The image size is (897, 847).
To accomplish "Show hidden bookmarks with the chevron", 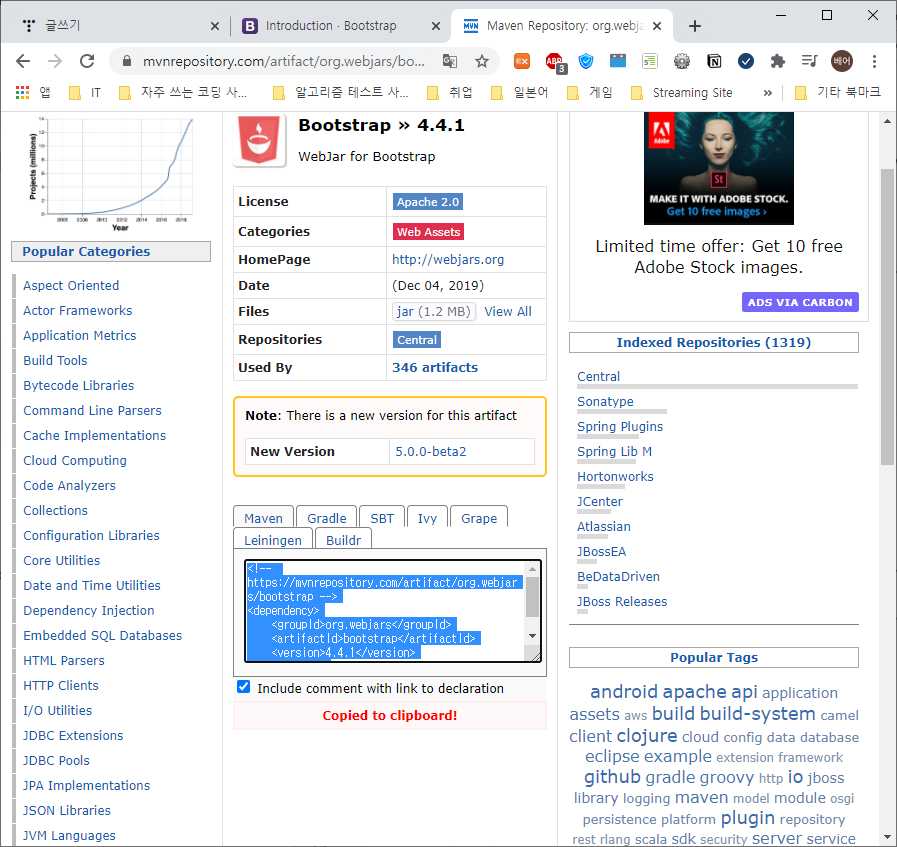I will pyautogui.click(x=768, y=93).
